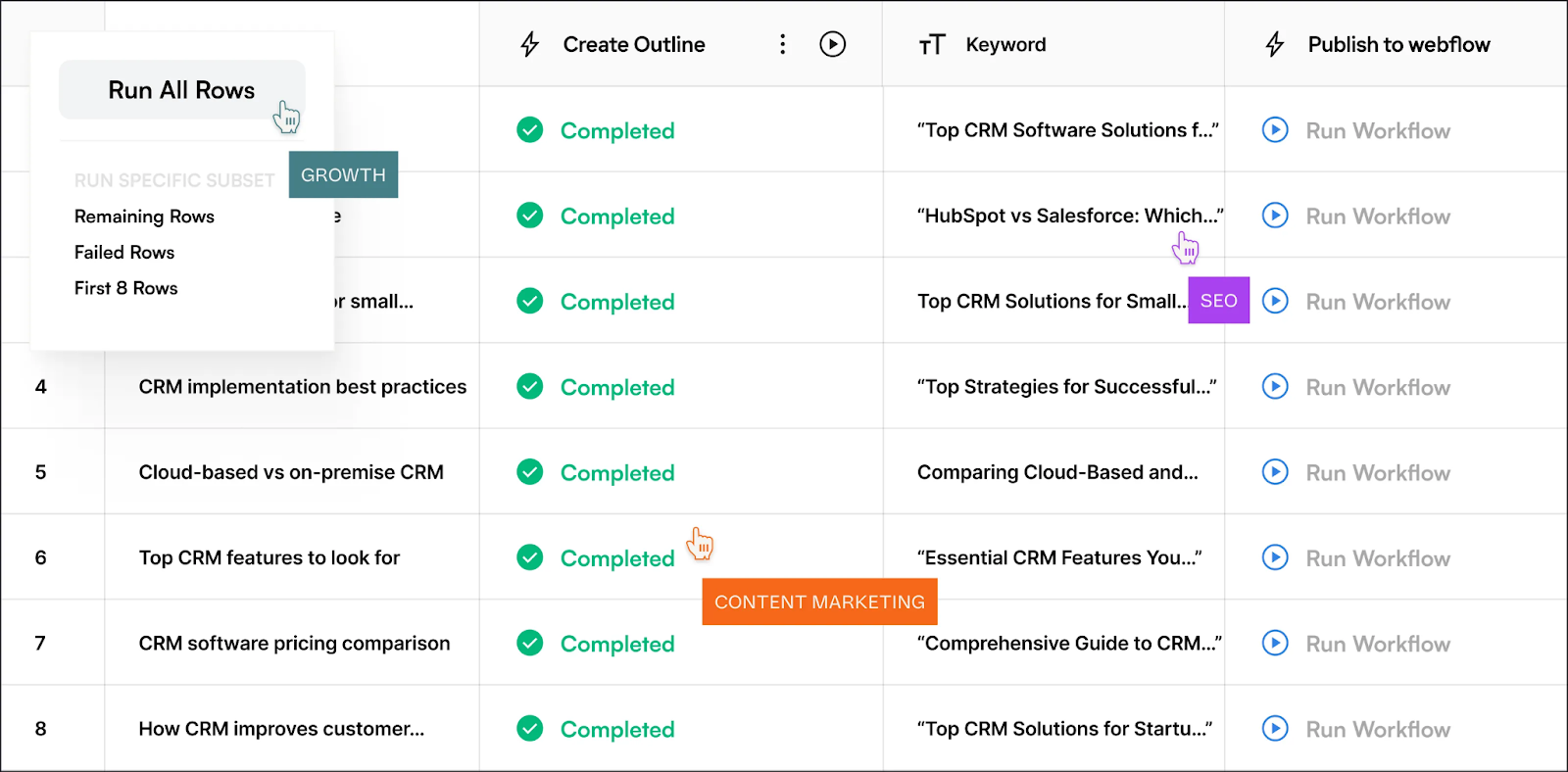Click the Create Outline lightning bolt icon

tap(530, 44)
